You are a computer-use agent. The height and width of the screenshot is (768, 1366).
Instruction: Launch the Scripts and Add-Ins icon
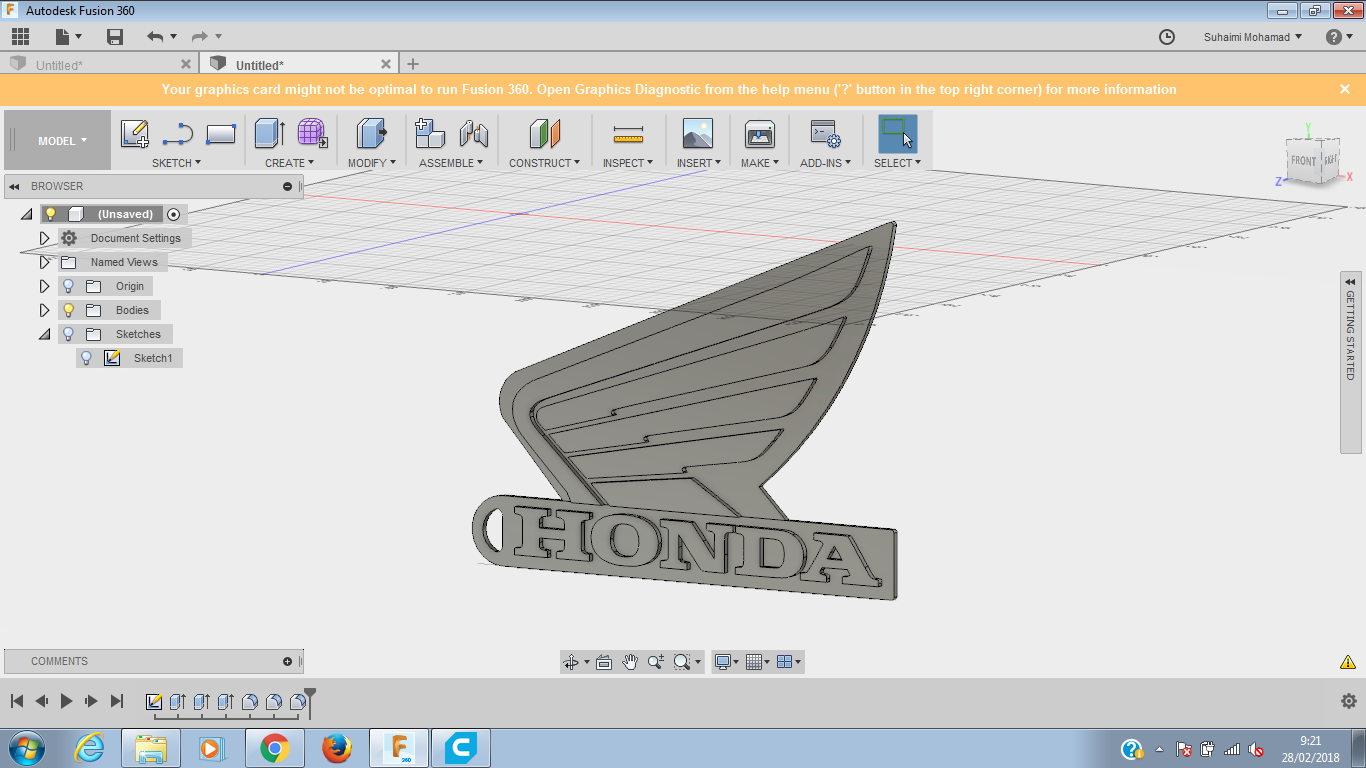[x=825, y=133]
